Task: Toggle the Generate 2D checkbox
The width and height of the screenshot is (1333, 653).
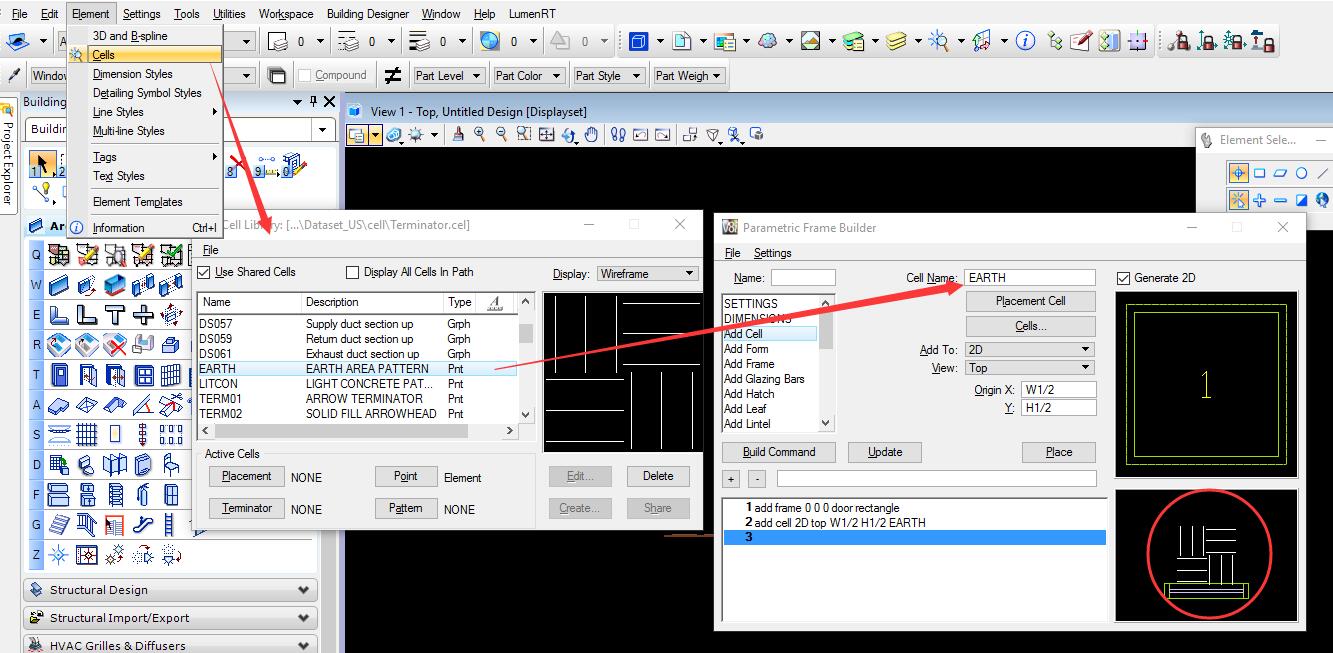Action: pos(1123,278)
